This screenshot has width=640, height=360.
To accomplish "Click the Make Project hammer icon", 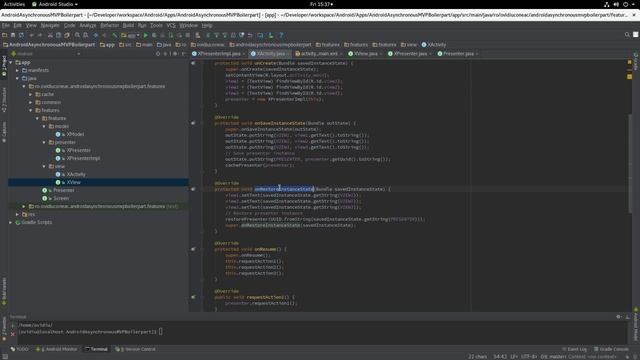I will click(115, 36).
